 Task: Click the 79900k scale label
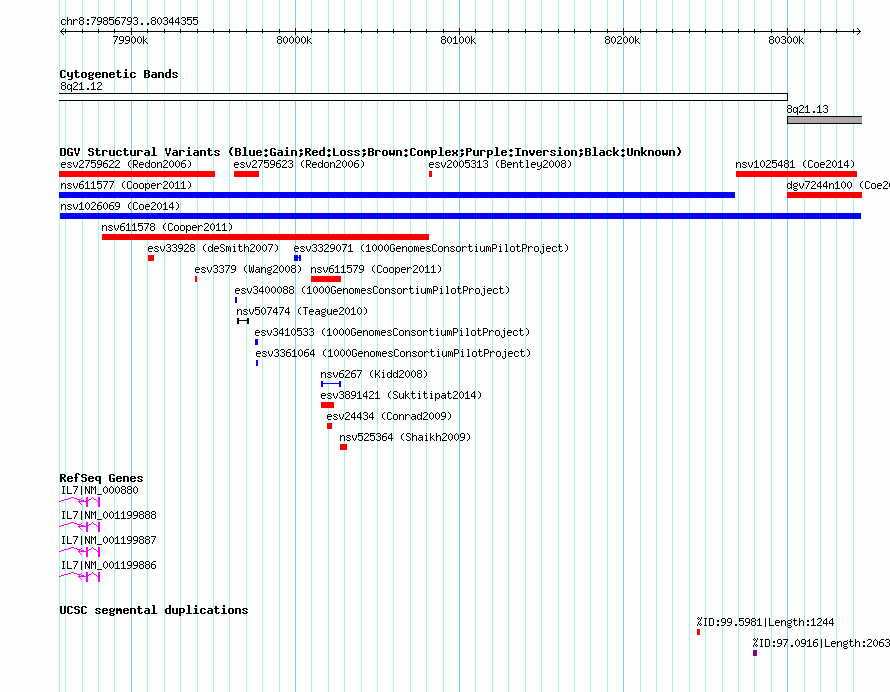[x=130, y=40]
